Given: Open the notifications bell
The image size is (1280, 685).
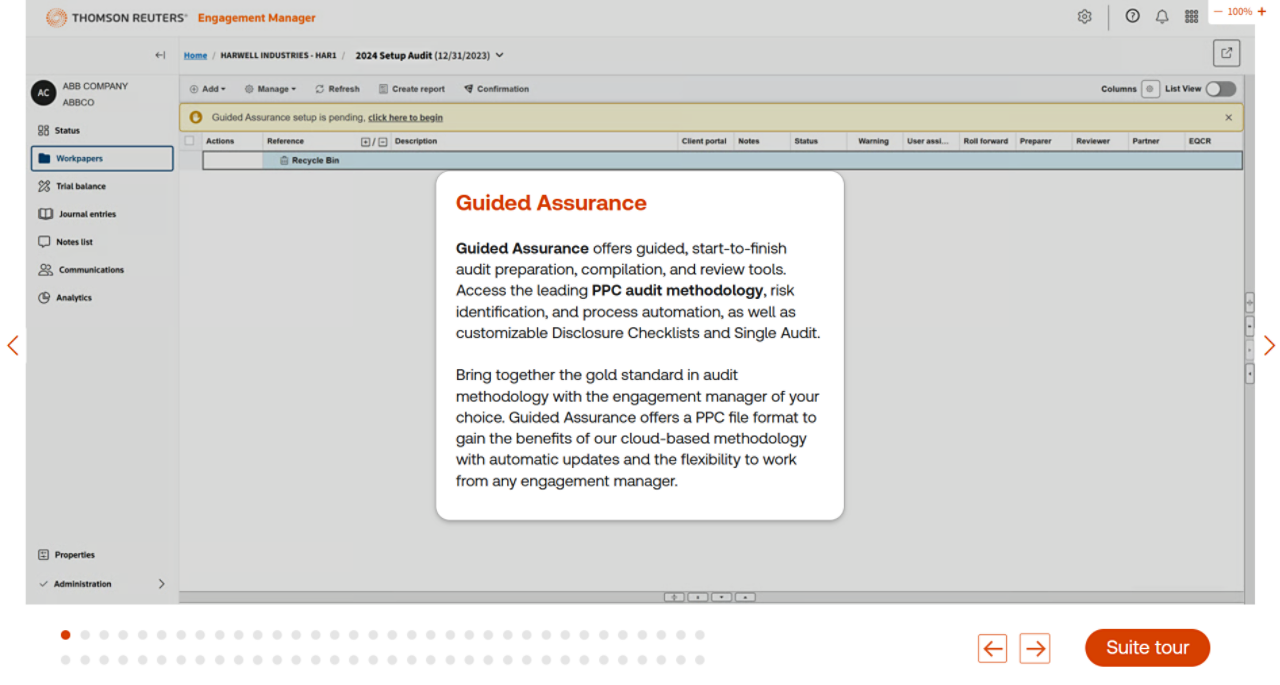Looking at the screenshot, I should click(x=1162, y=17).
